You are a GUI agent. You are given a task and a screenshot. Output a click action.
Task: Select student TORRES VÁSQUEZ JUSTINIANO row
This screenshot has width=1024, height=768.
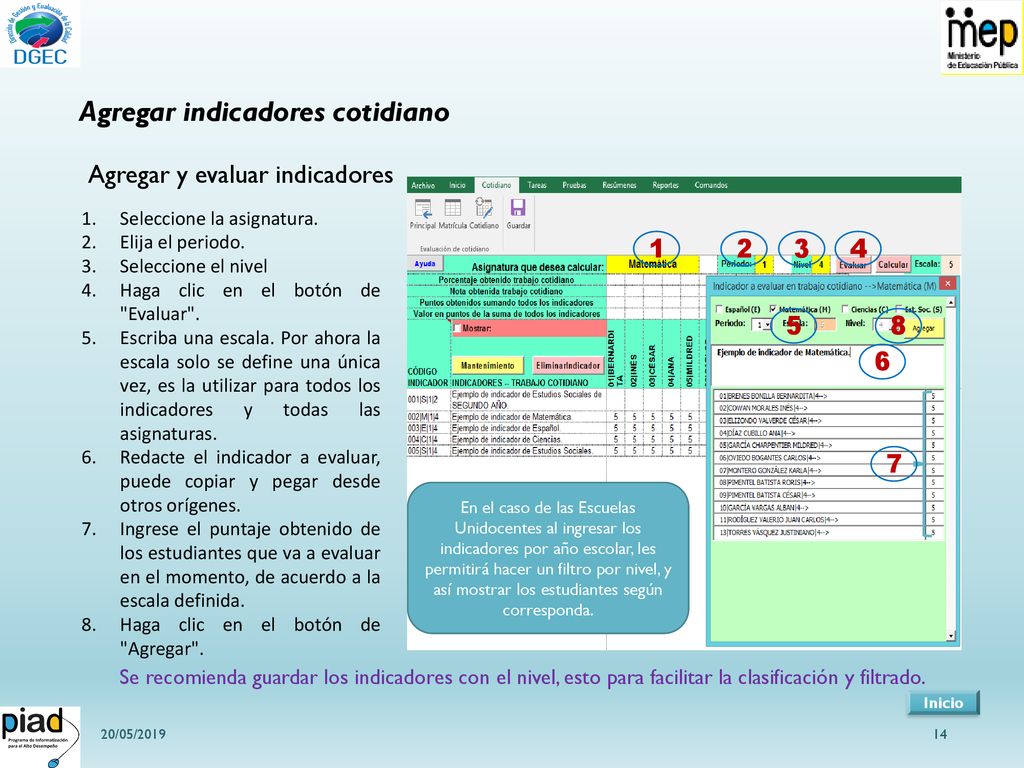[x=820, y=532]
